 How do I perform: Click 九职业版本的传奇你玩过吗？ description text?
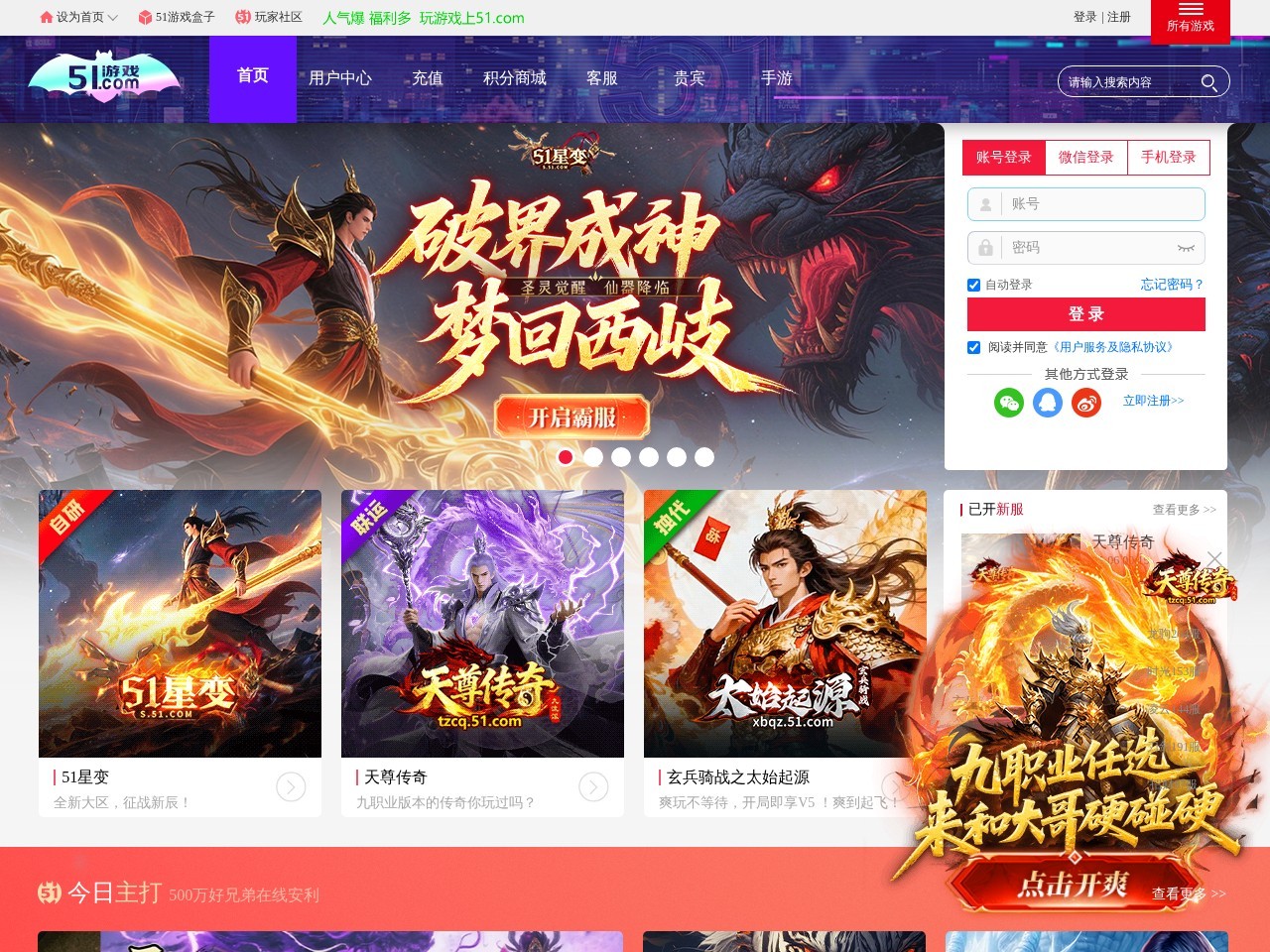445,802
